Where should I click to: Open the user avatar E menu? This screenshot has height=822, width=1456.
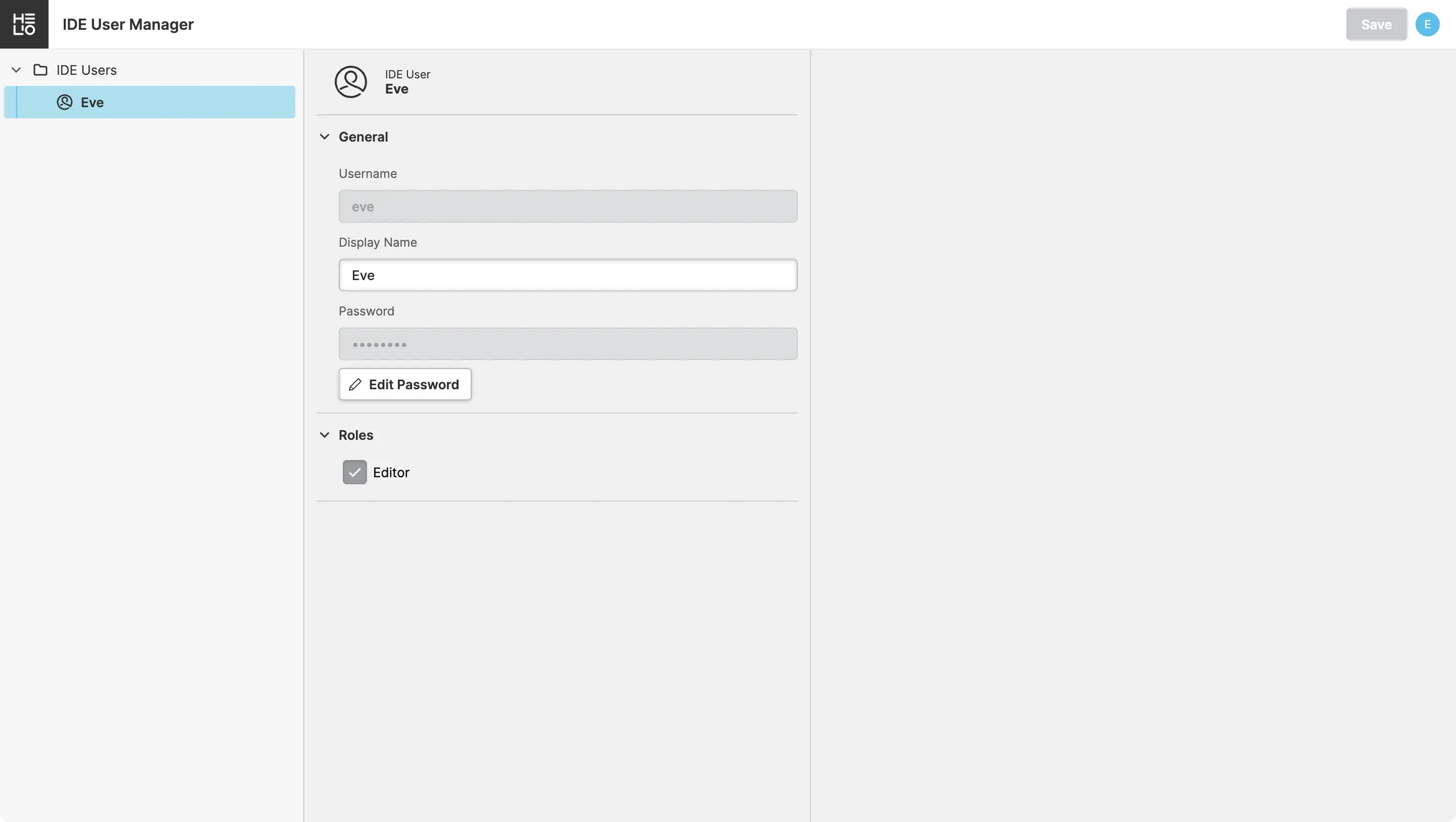(1427, 24)
